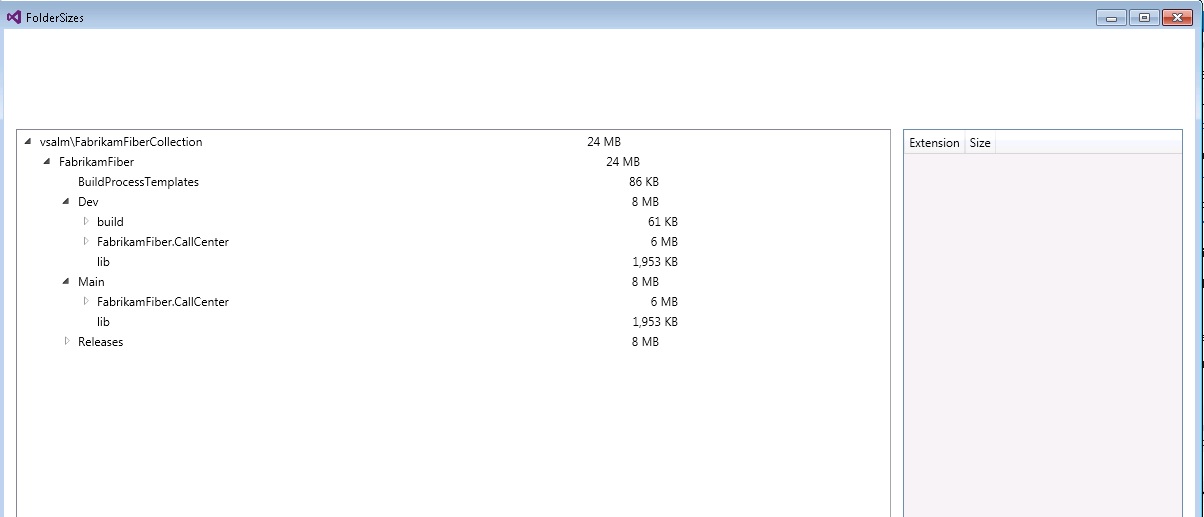Sort by the Size column header
This screenshot has height=517, width=1204.
click(980, 143)
